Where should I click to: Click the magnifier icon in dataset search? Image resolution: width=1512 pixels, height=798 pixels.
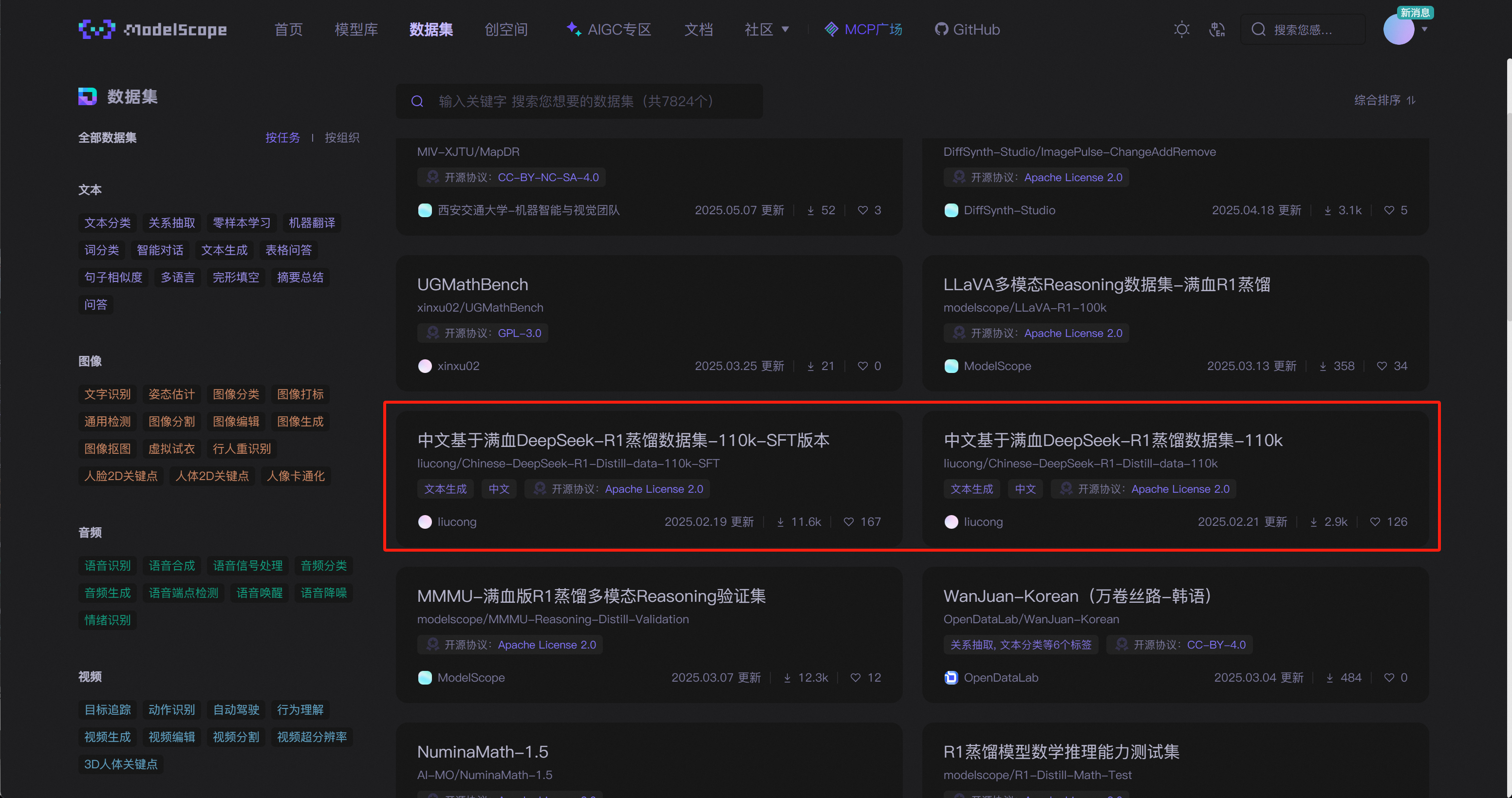coord(417,101)
